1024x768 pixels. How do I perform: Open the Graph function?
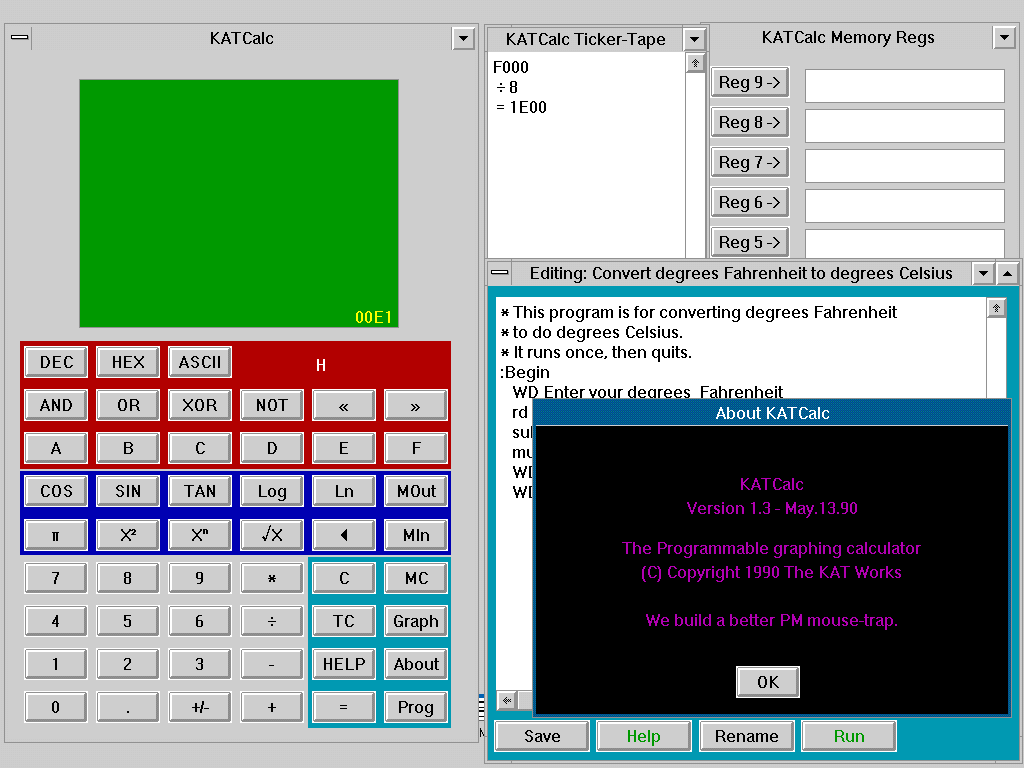click(x=416, y=622)
